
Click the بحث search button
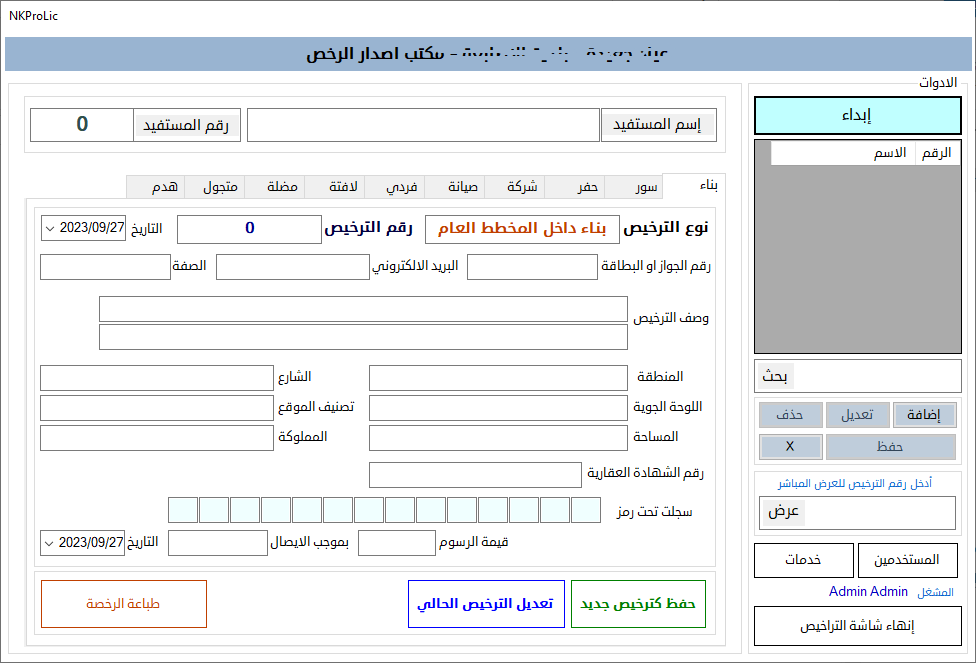(x=775, y=376)
